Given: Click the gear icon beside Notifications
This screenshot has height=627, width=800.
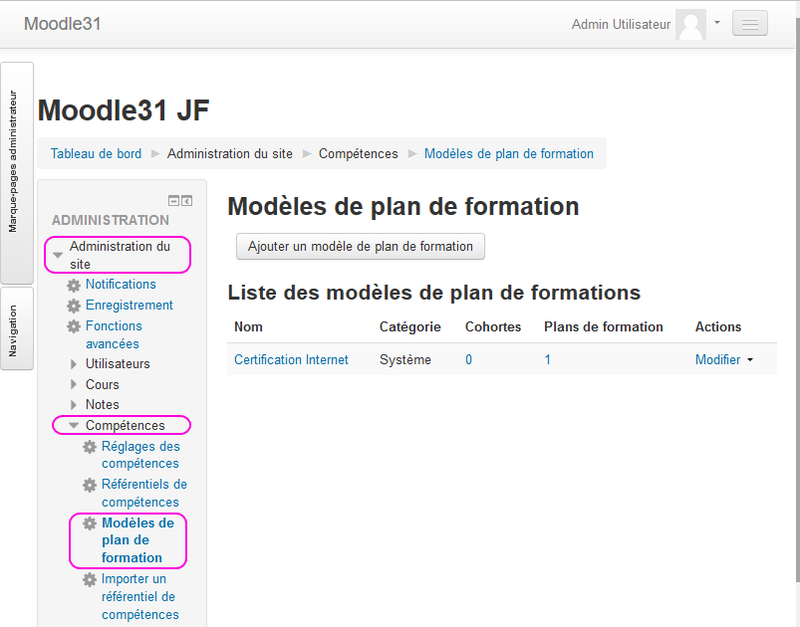Looking at the screenshot, I should [73, 285].
